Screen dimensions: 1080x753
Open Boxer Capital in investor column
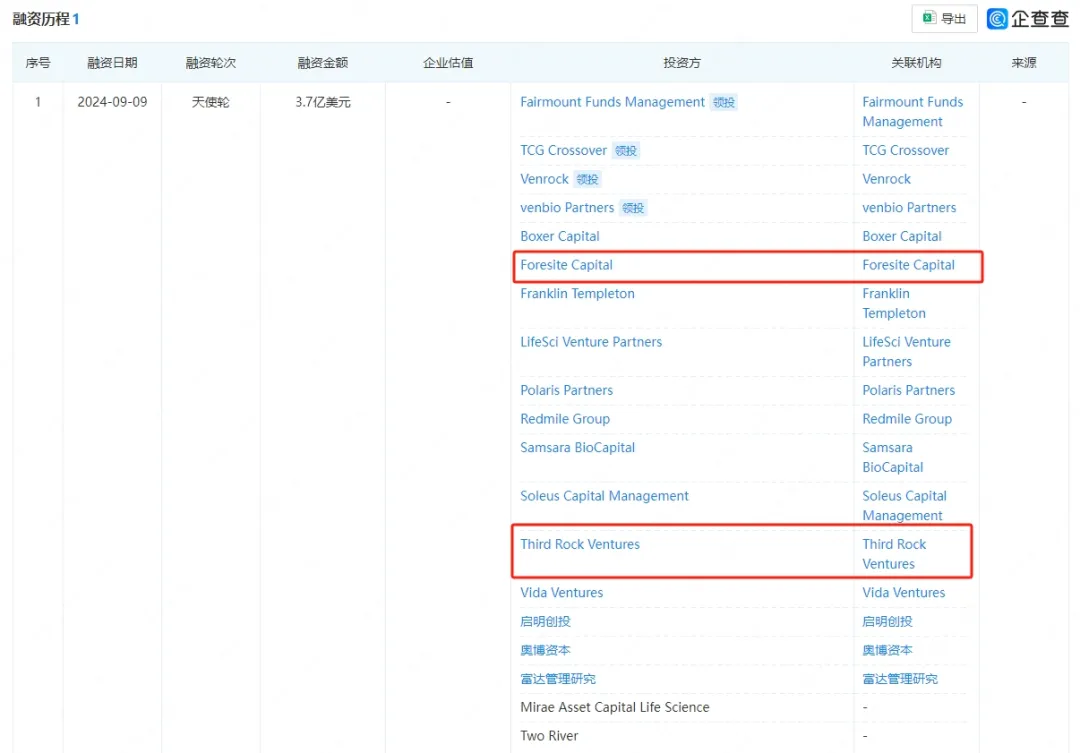559,236
